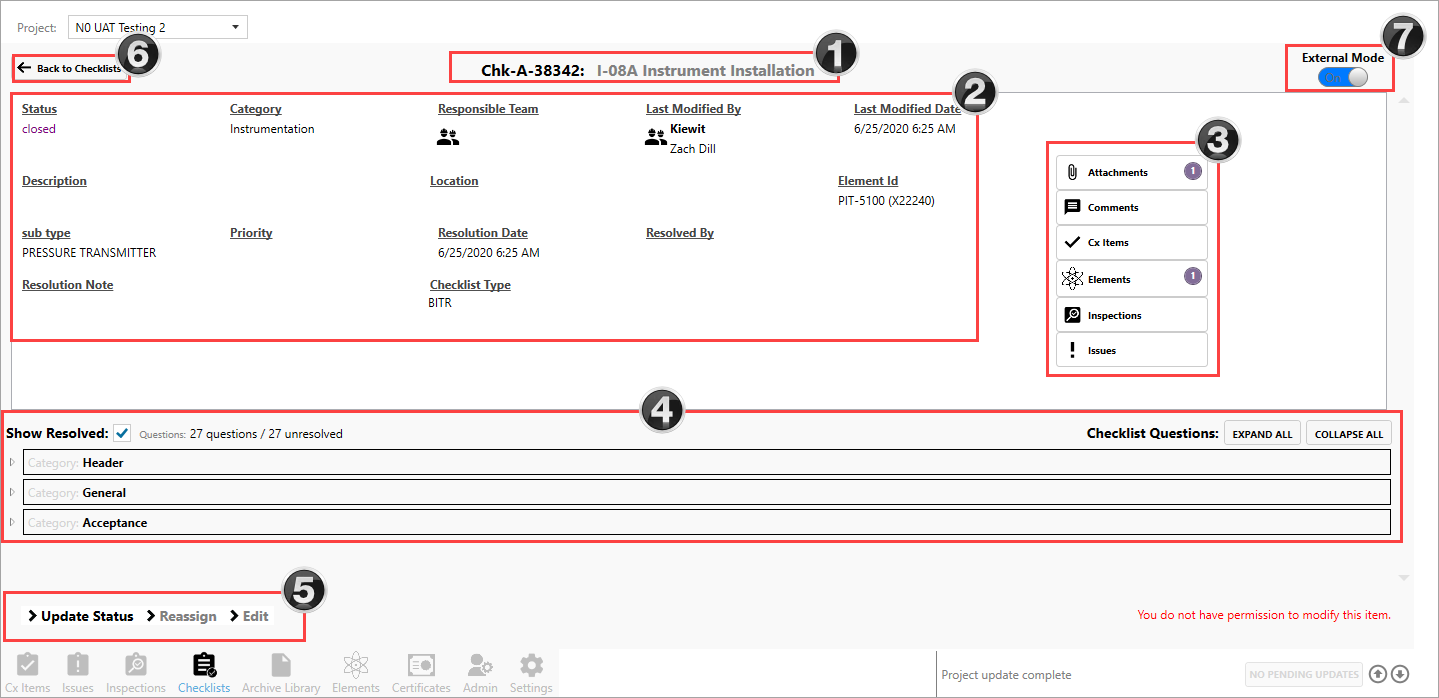This screenshot has width=1439, height=698.
Task: Click NO PENDING UPDATES button
Action: pyautogui.click(x=1304, y=674)
